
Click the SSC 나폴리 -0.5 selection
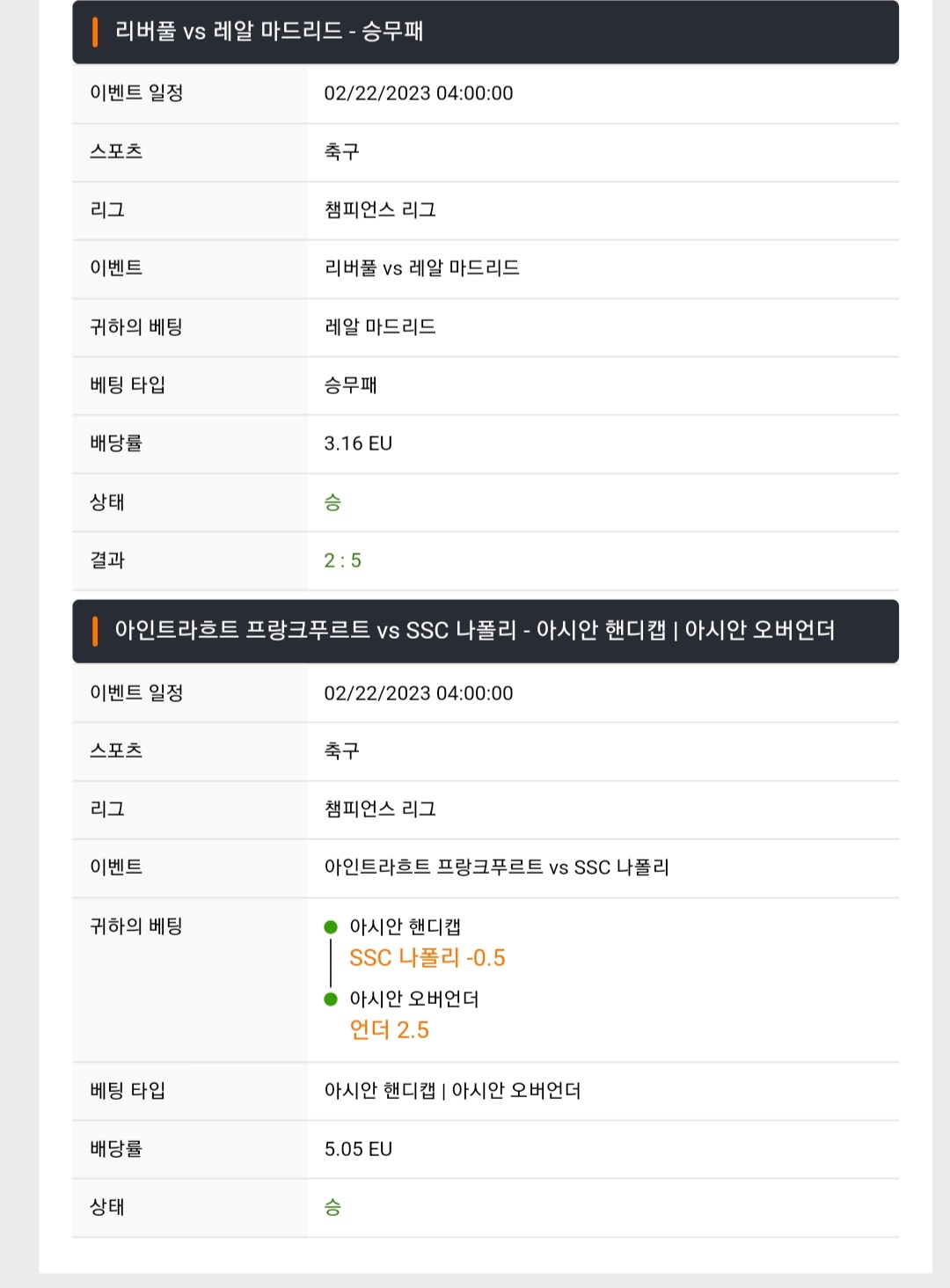(x=427, y=958)
